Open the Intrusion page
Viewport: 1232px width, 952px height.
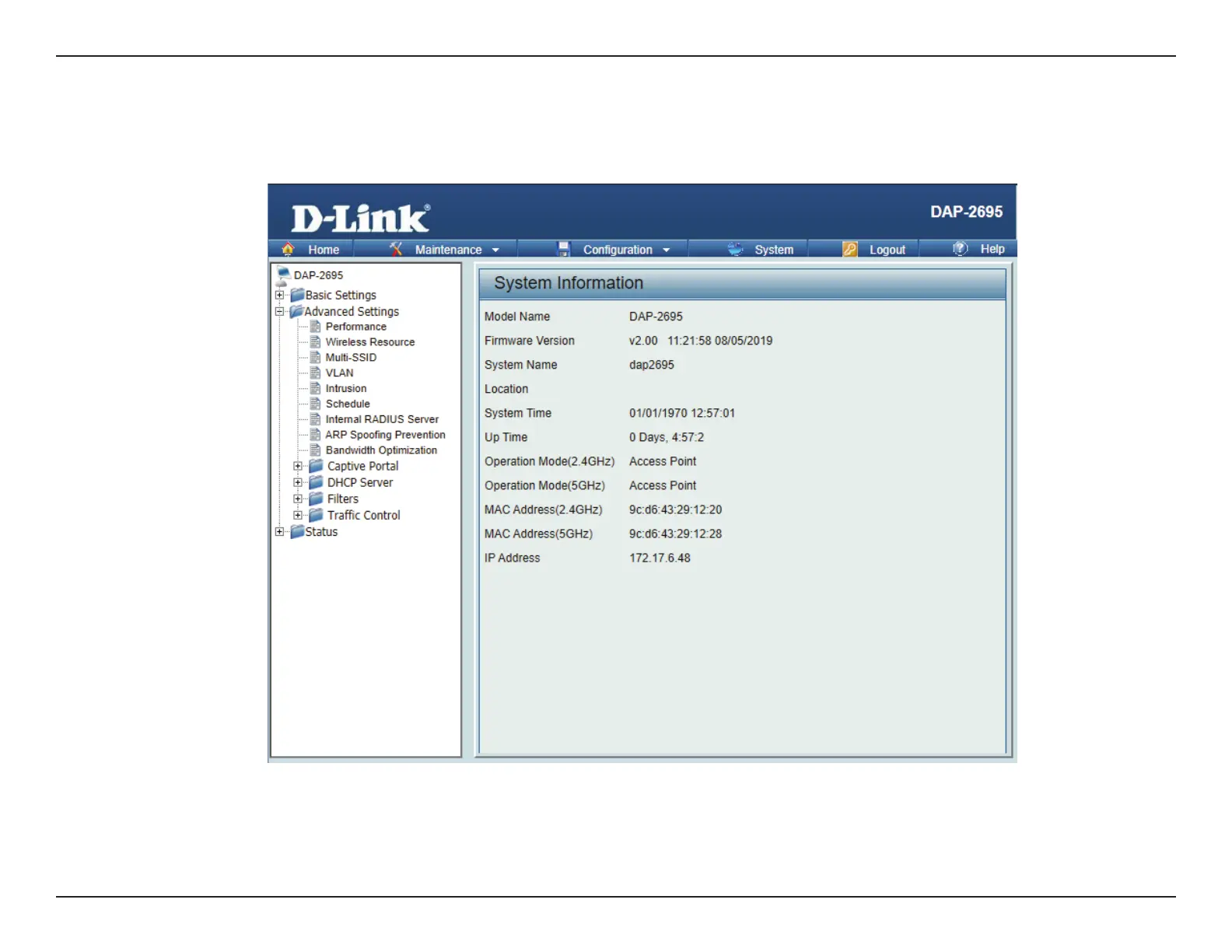pyautogui.click(x=346, y=388)
